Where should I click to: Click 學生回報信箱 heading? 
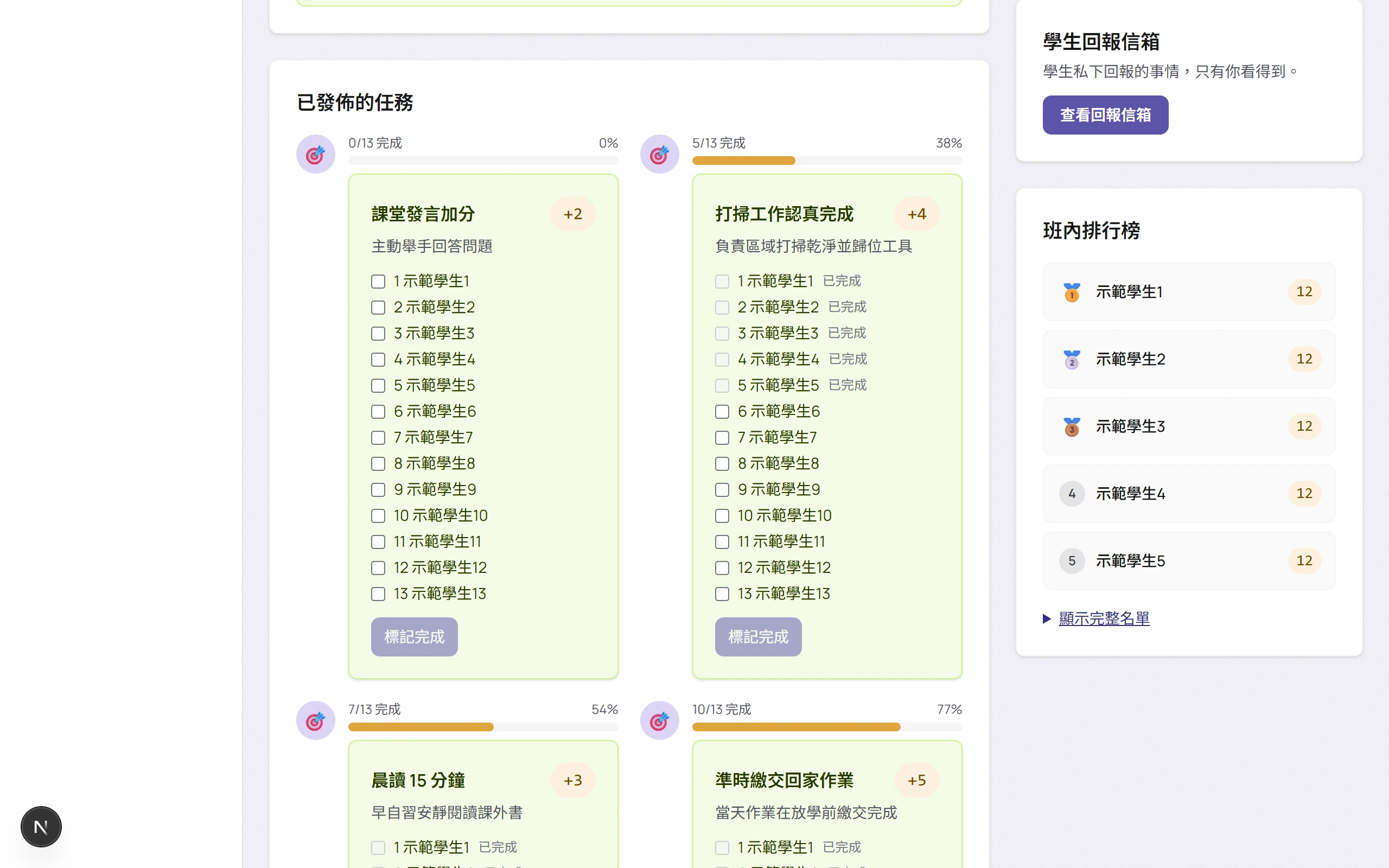point(1101,42)
